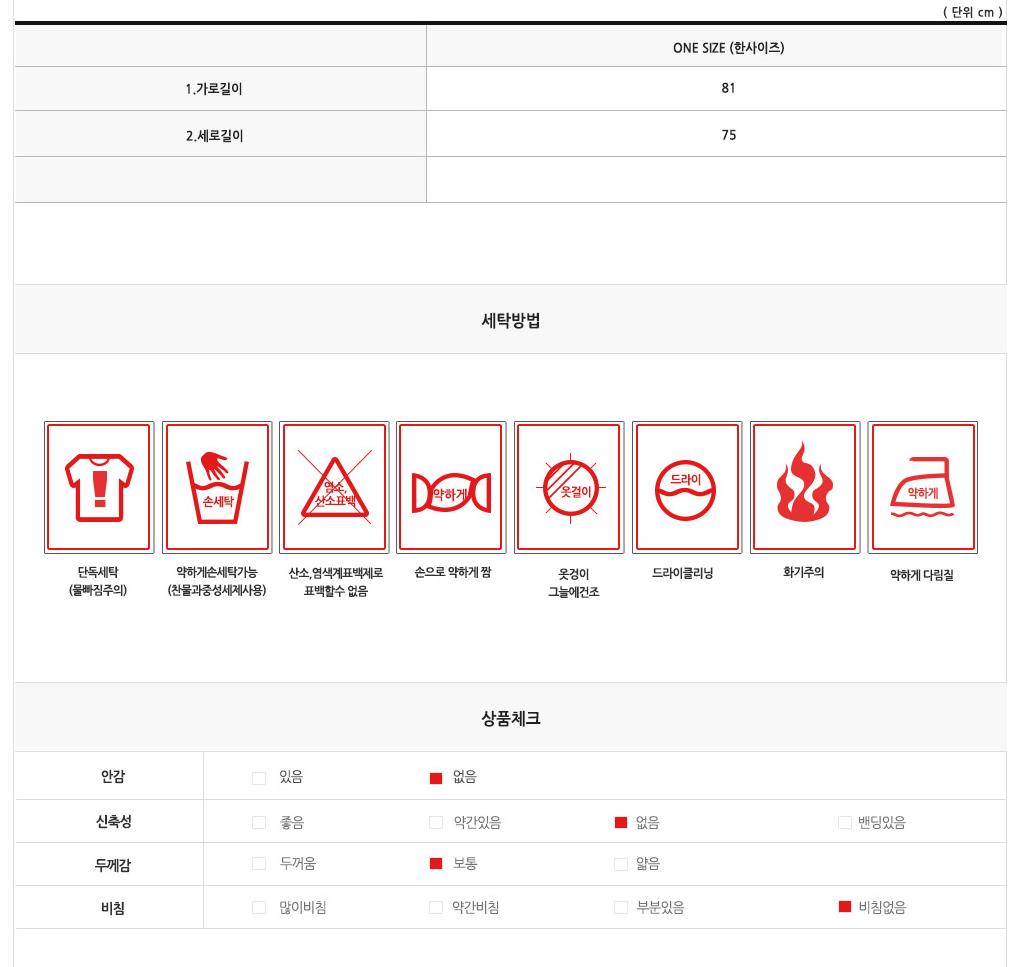Select the 약하게 hand wringing icon
This screenshot has width=1015, height=967.
[451, 487]
